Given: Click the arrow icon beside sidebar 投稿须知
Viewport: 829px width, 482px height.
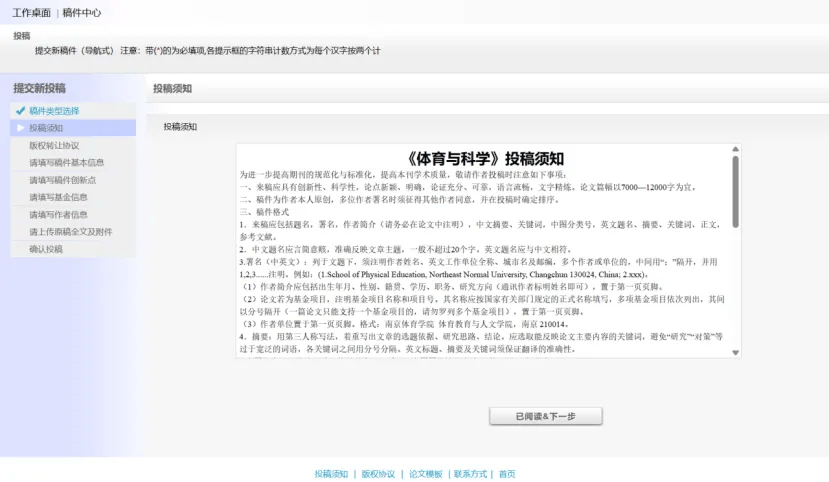Looking at the screenshot, I should point(20,128).
